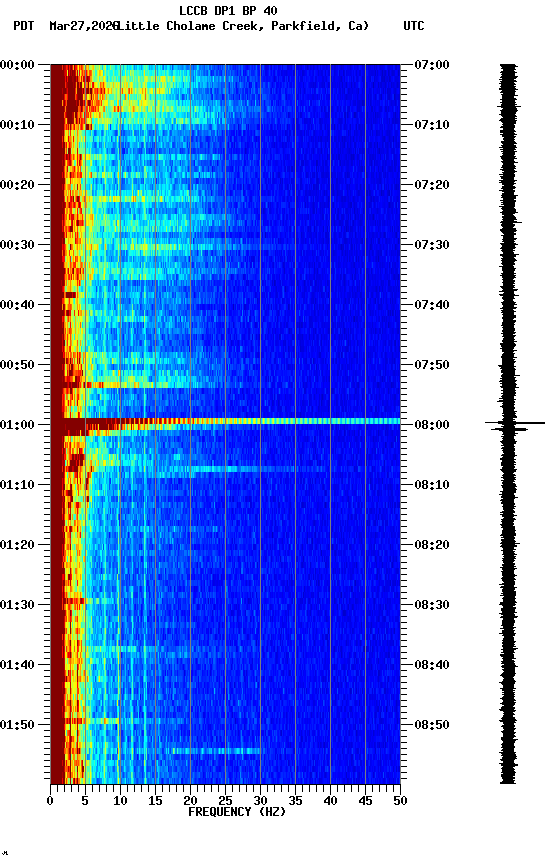Click the 15 Hz frequency tick label

155,801
